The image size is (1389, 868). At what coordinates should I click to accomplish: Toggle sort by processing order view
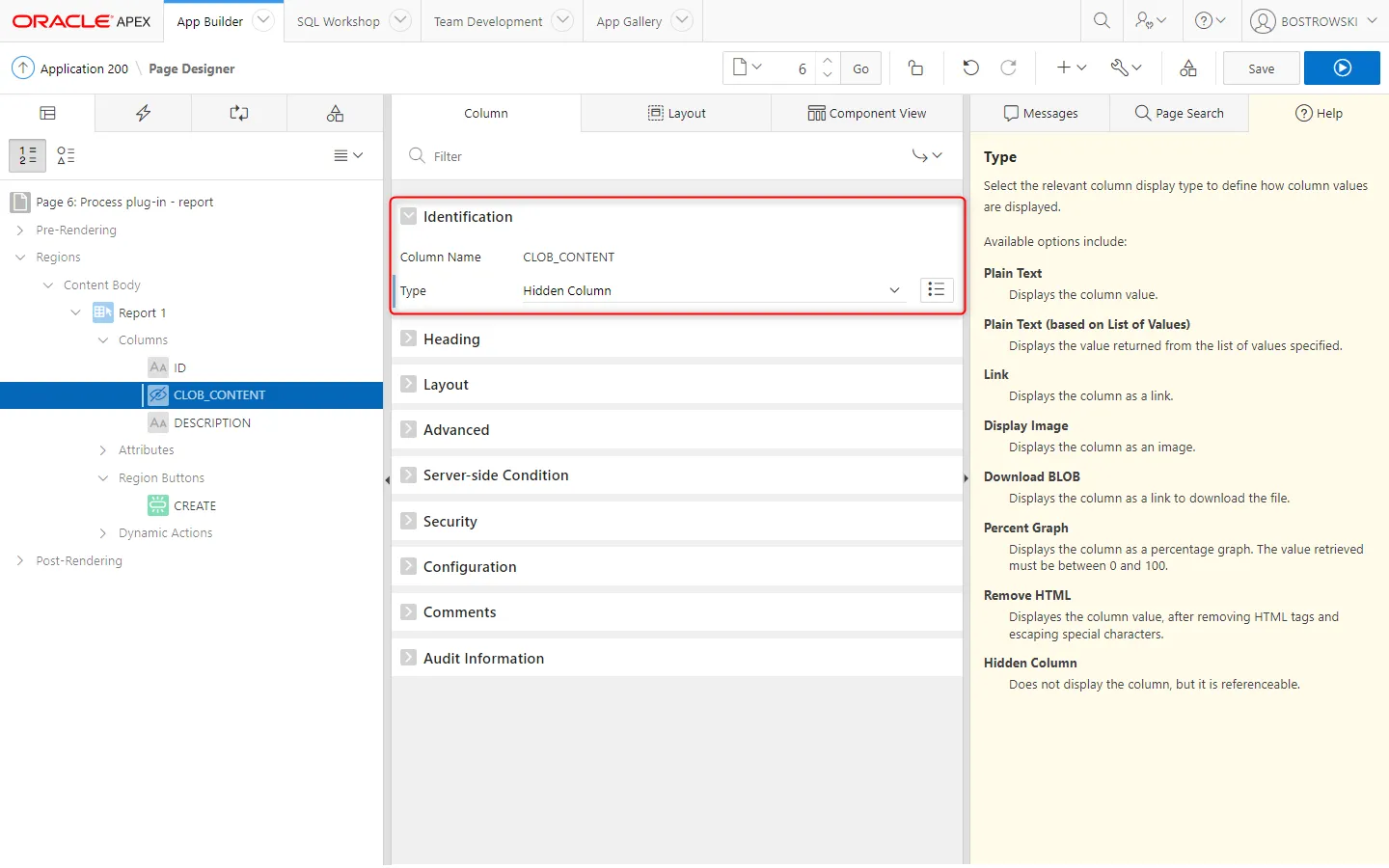click(28, 155)
